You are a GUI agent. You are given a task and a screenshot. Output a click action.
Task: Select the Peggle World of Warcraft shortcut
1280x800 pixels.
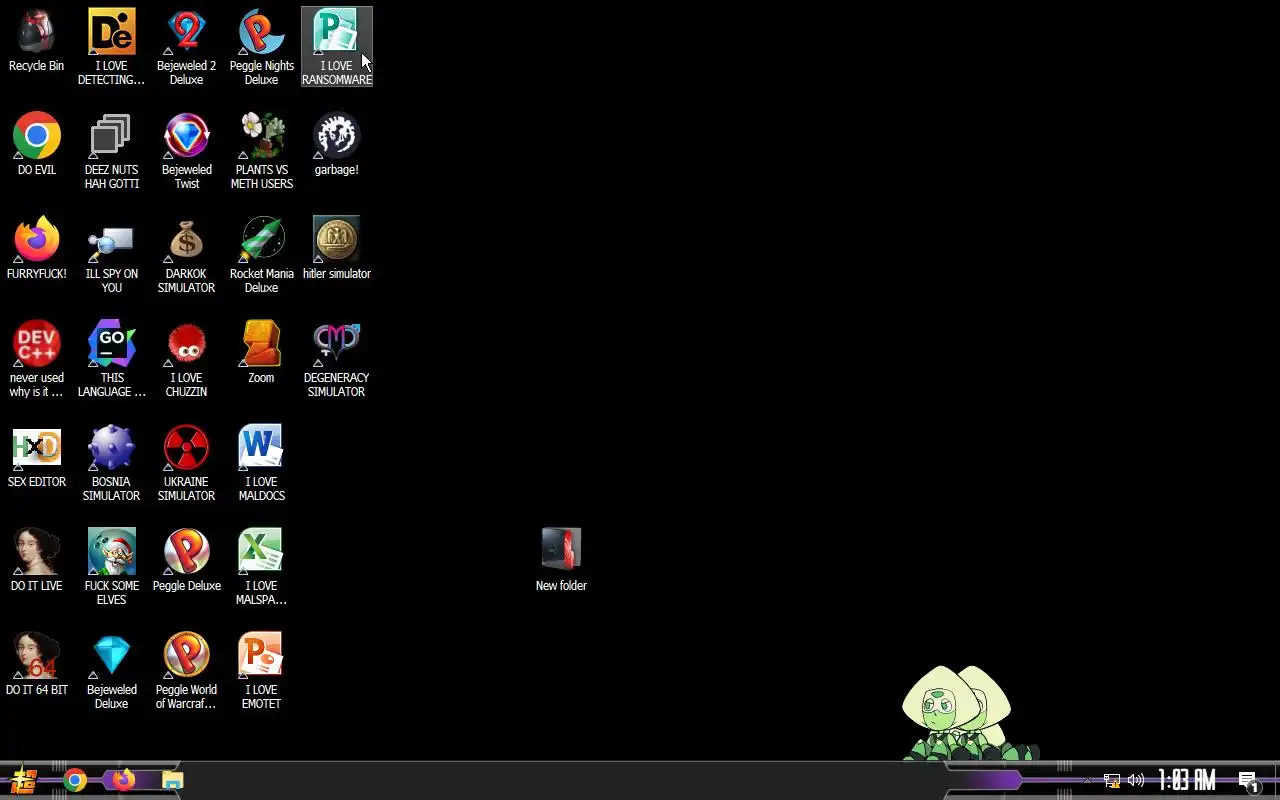[186, 671]
